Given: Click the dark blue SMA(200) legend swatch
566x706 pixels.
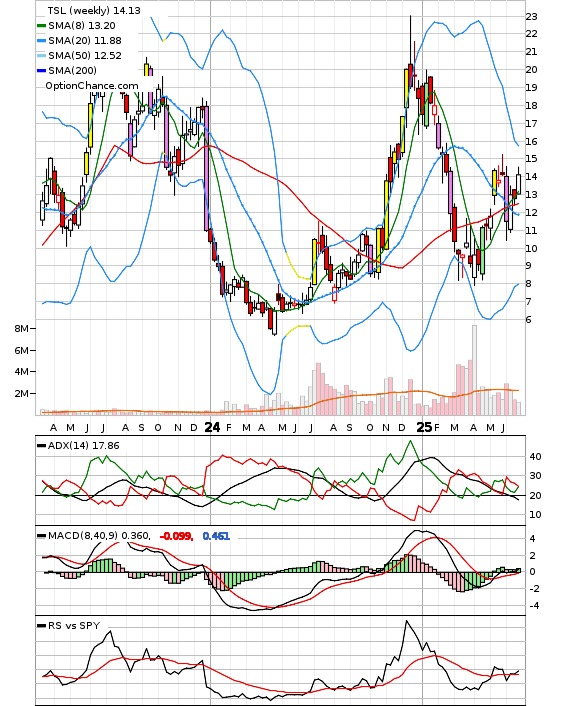Looking at the screenshot, I should pos(41,71).
